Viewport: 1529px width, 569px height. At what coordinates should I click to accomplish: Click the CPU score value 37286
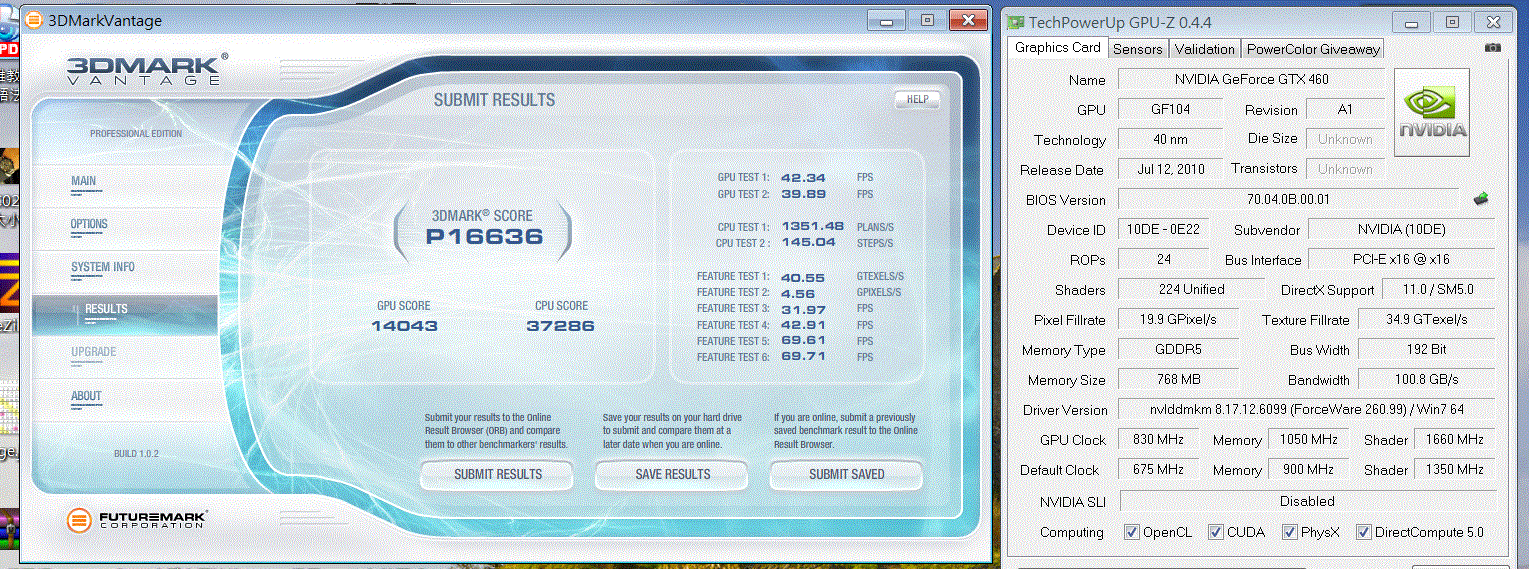click(560, 326)
